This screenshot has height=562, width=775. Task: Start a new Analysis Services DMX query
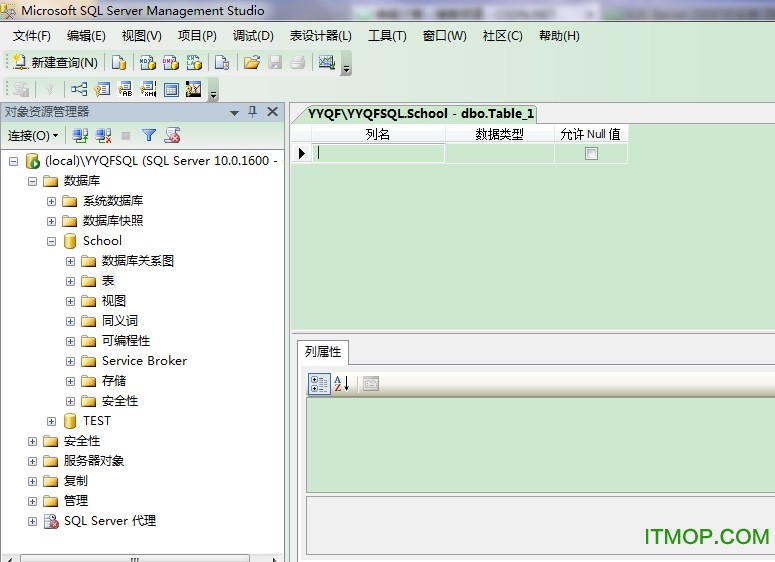click(171, 62)
